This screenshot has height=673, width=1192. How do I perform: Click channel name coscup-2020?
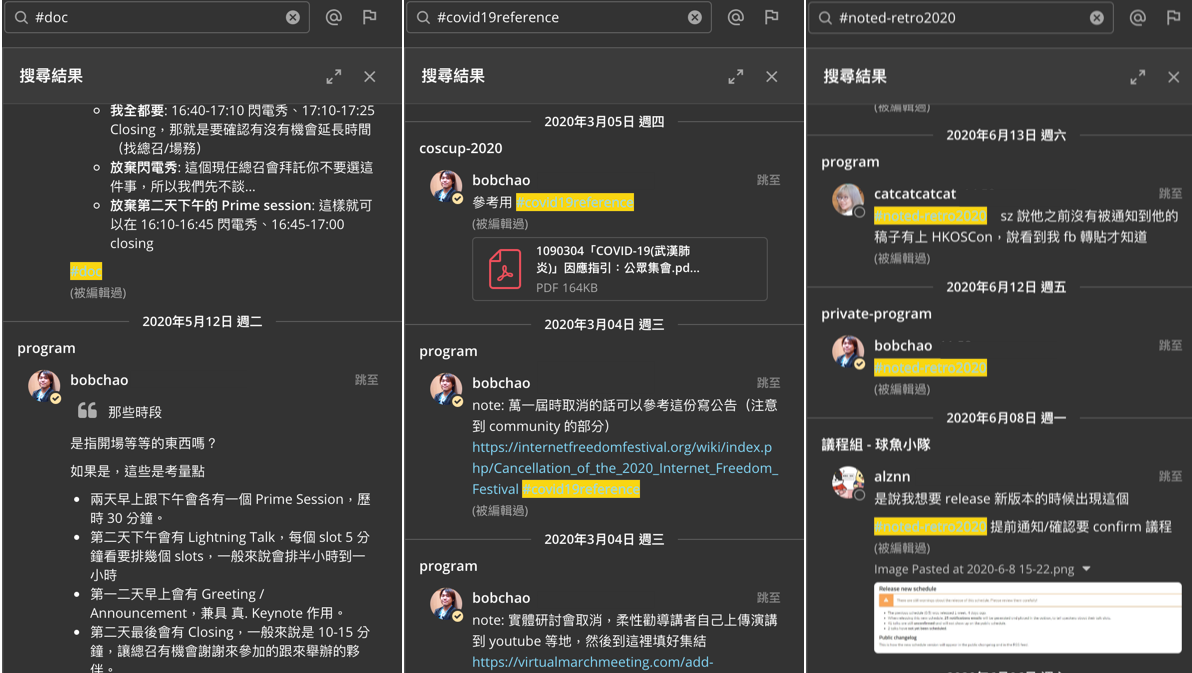tap(461, 148)
